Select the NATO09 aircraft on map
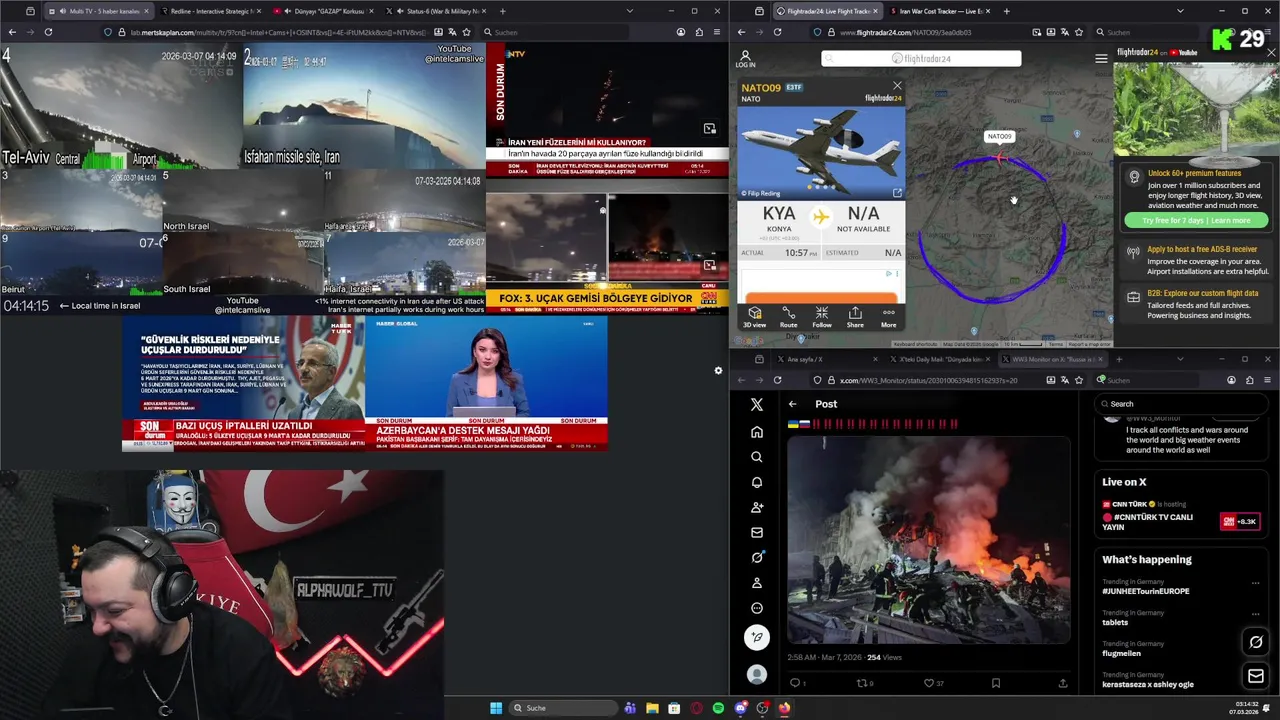The image size is (1280, 720). (999, 158)
